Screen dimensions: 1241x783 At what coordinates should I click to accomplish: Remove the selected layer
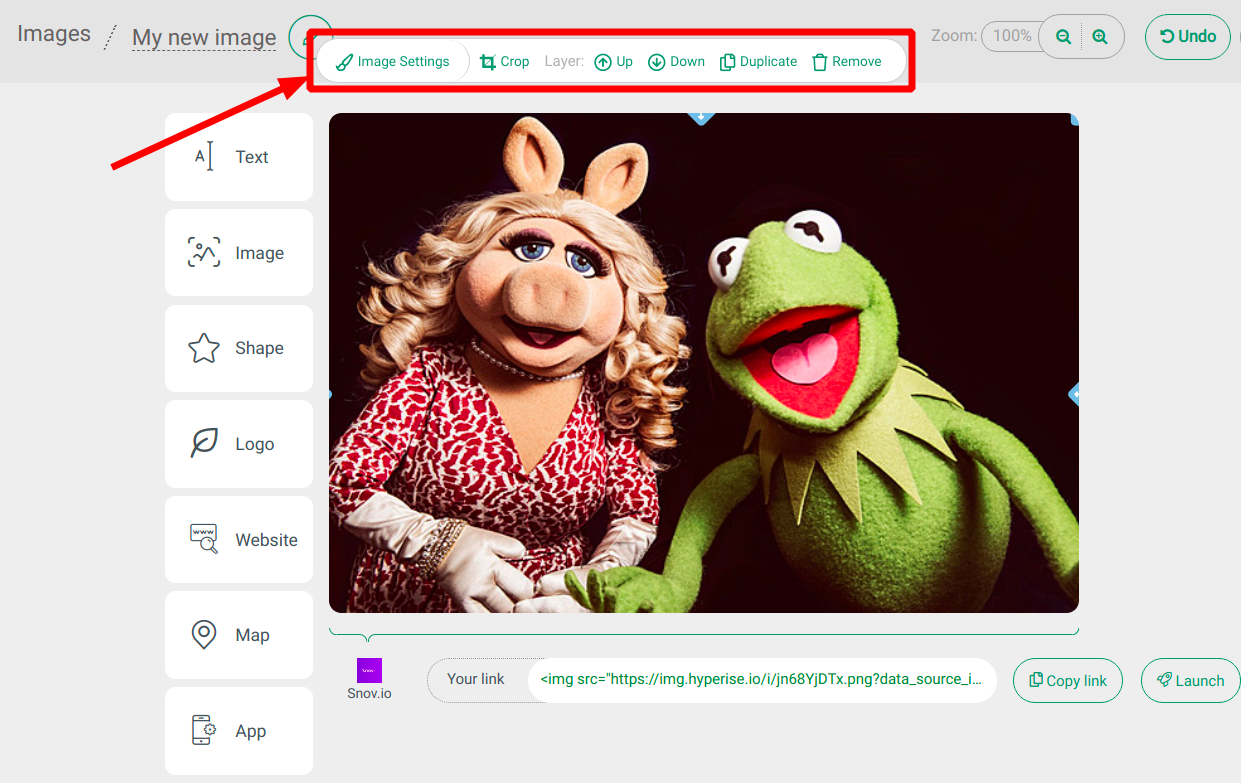tap(847, 62)
